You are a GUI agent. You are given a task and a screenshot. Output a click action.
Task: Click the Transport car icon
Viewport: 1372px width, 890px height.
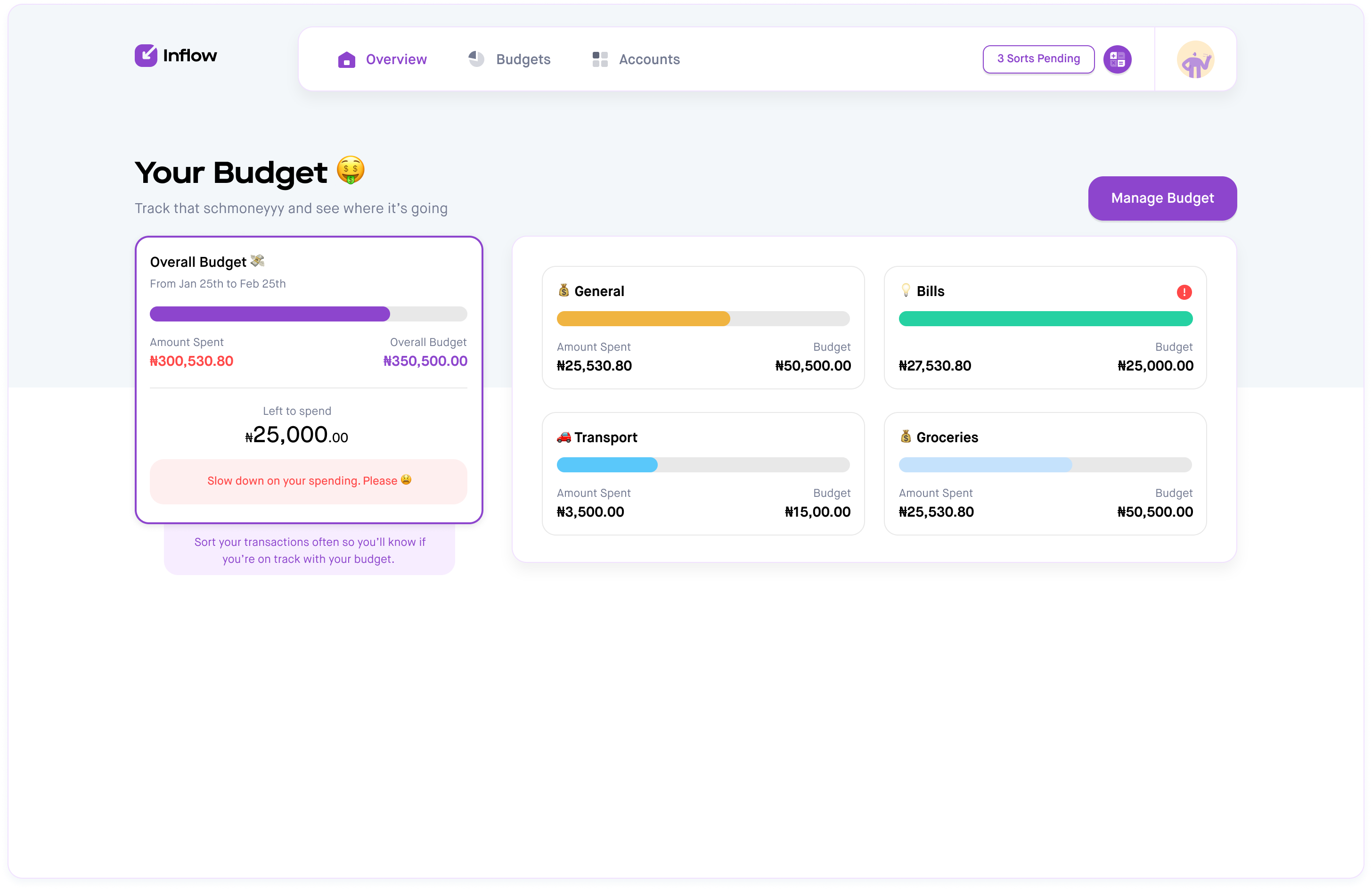(564, 437)
